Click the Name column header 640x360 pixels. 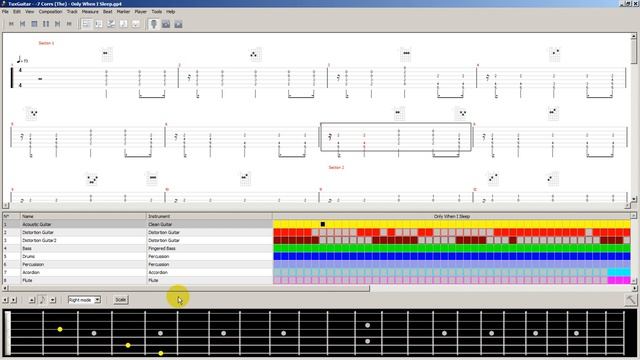[x=83, y=216]
